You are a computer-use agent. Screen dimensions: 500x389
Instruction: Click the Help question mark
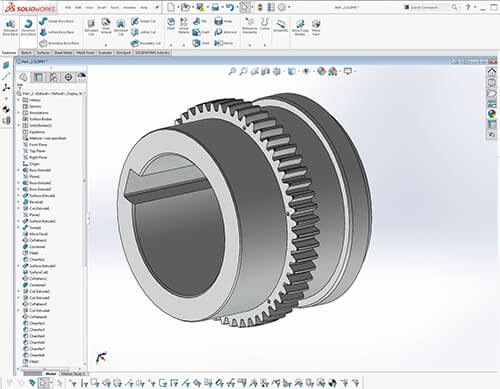pyautogui.click(x=468, y=7)
